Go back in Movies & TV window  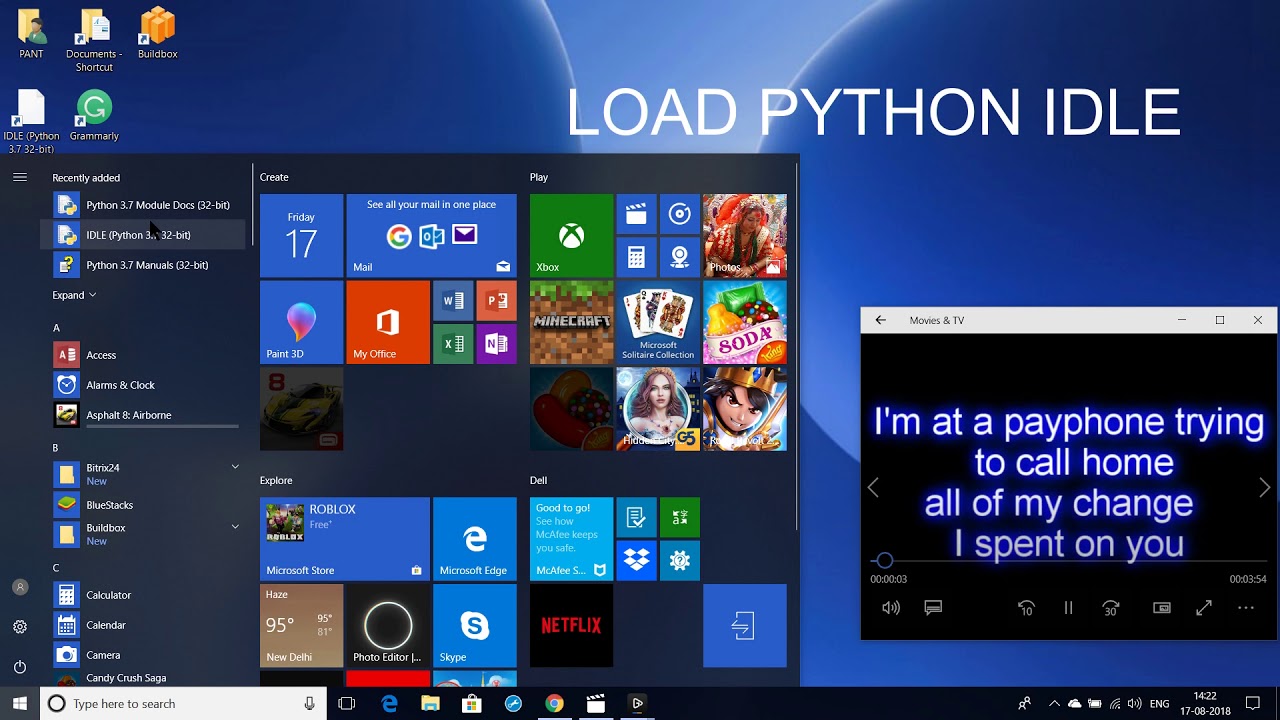[x=880, y=320]
